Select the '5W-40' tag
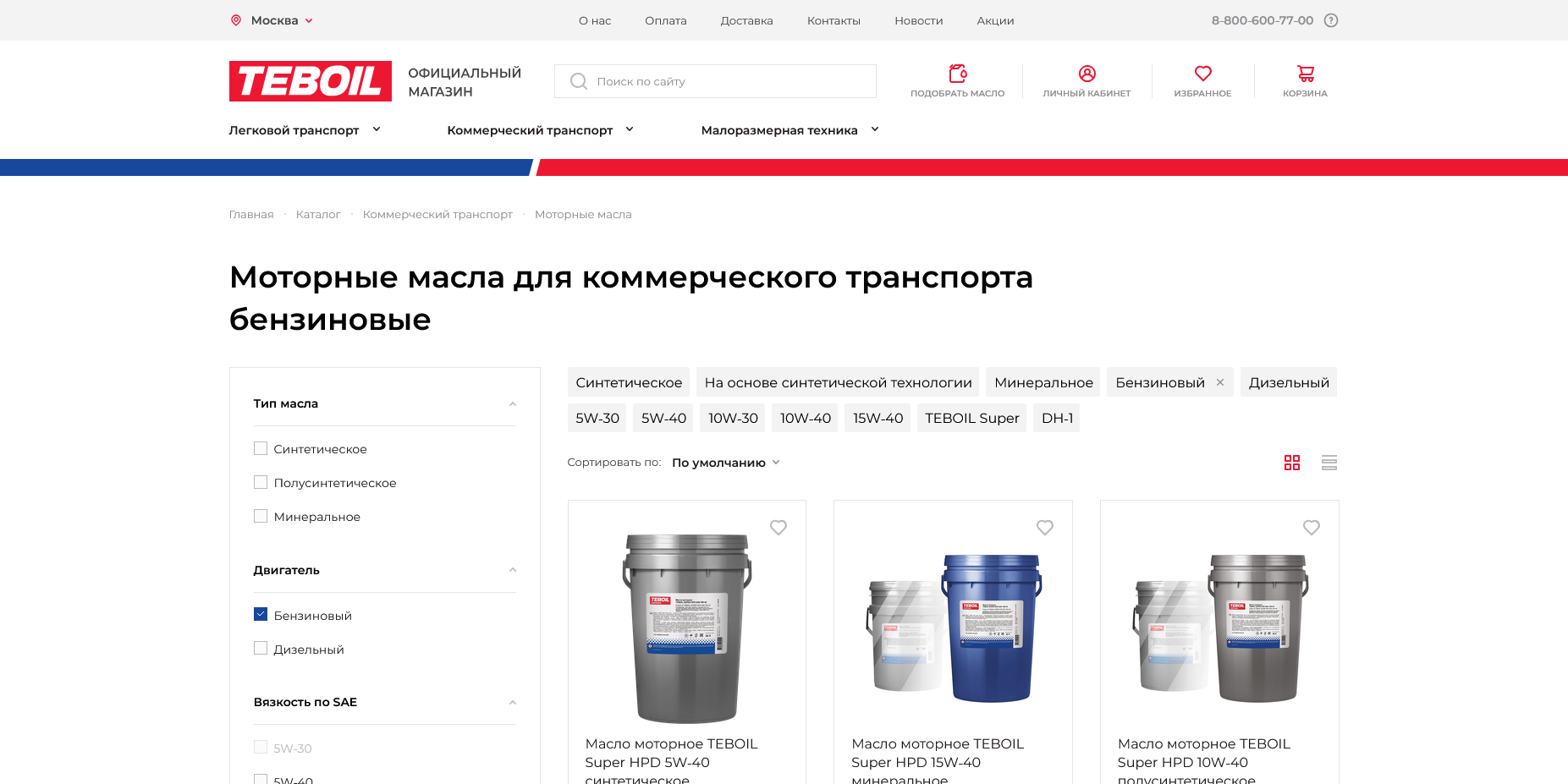The image size is (1568, 784). click(x=663, y=418)
